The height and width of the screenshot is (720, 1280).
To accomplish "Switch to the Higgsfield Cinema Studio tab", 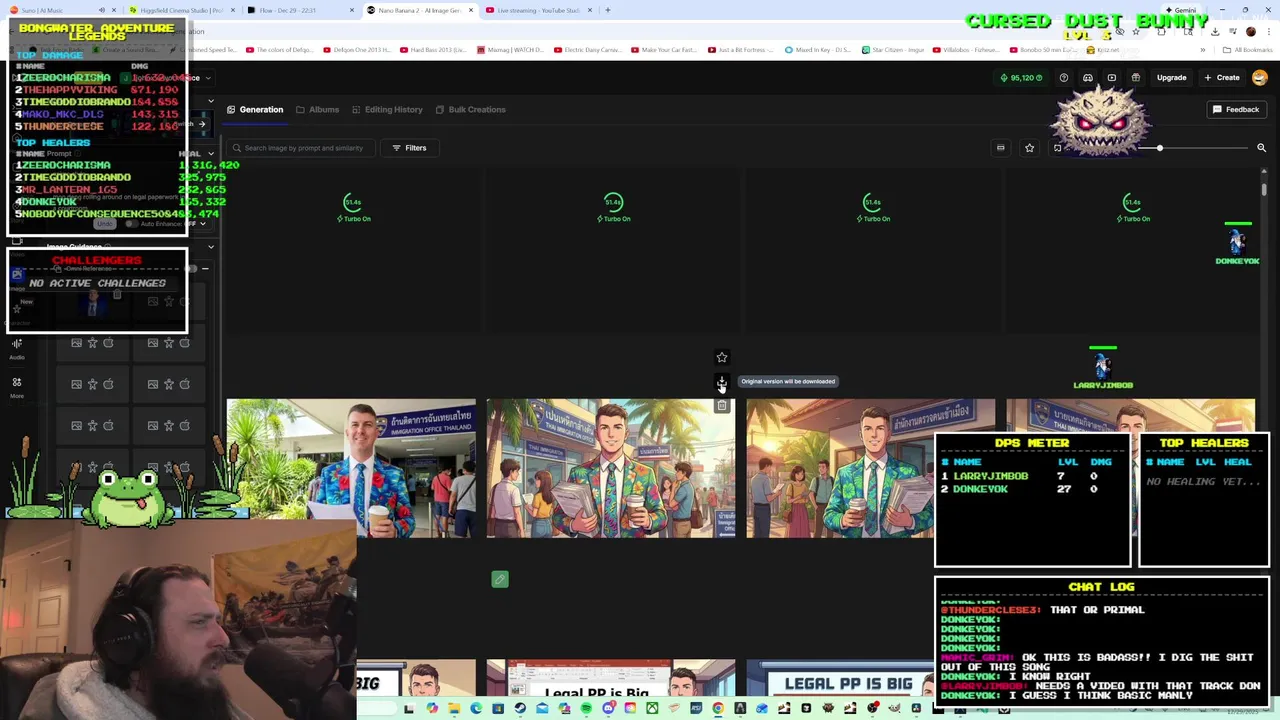I will pos(180,10).
